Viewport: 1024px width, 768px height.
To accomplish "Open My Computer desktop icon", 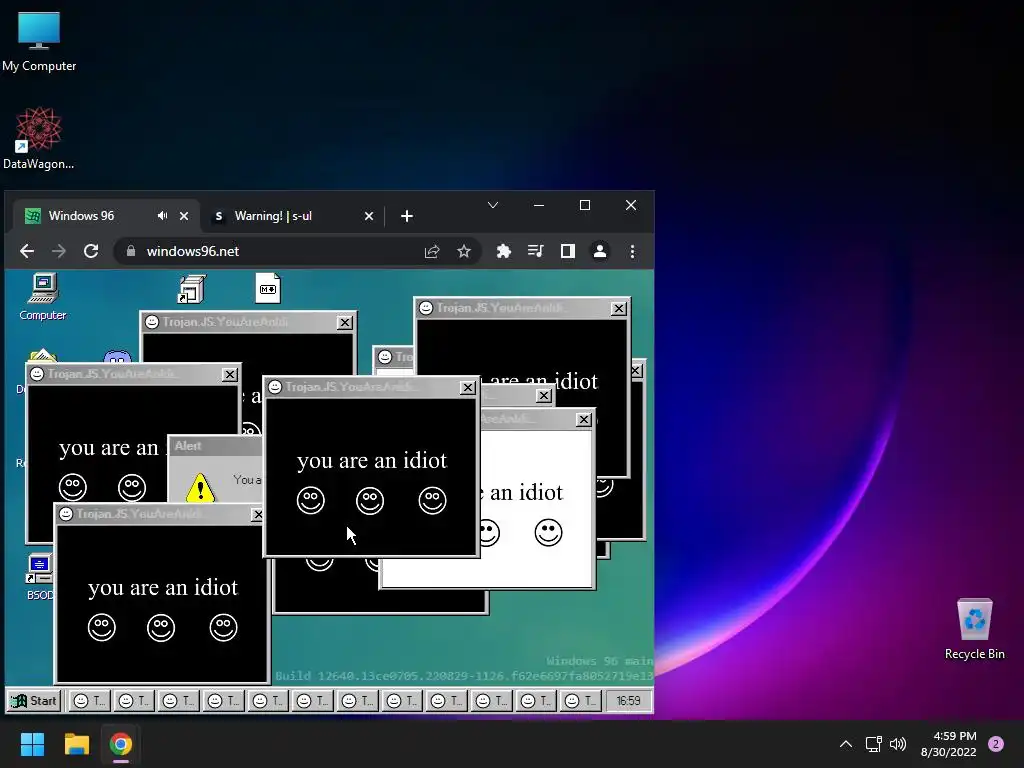I will tap(39, 42).
